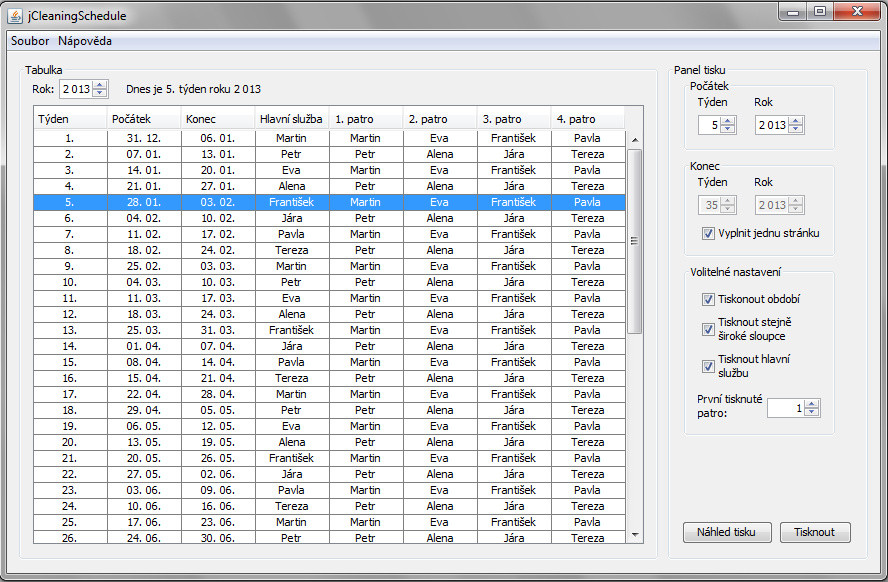Screen dimensions: 888x582
Task: Click the Počátek column header
Action: coord(144,119)
